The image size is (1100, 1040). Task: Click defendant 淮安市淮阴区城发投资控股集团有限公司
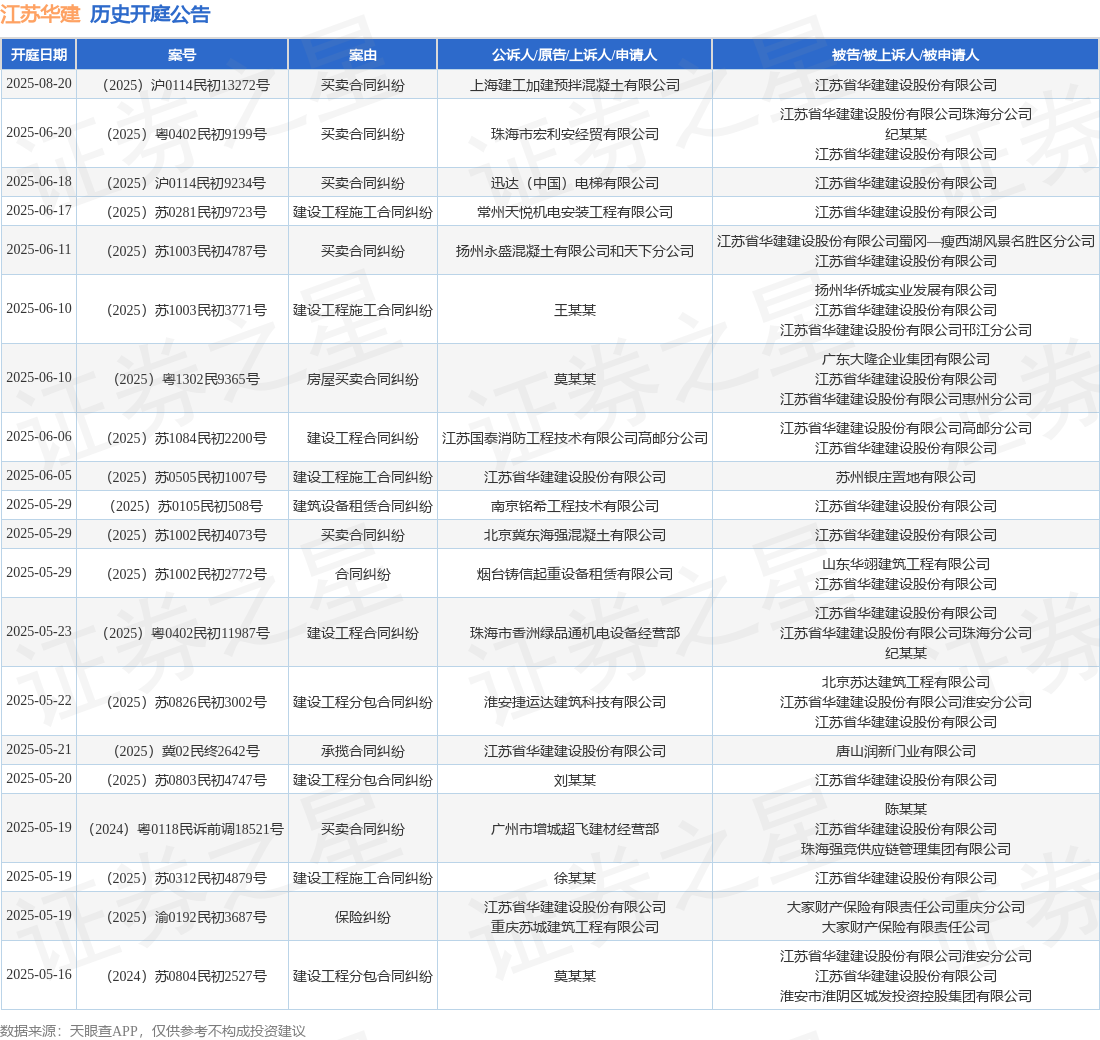[x=906, y=996]
